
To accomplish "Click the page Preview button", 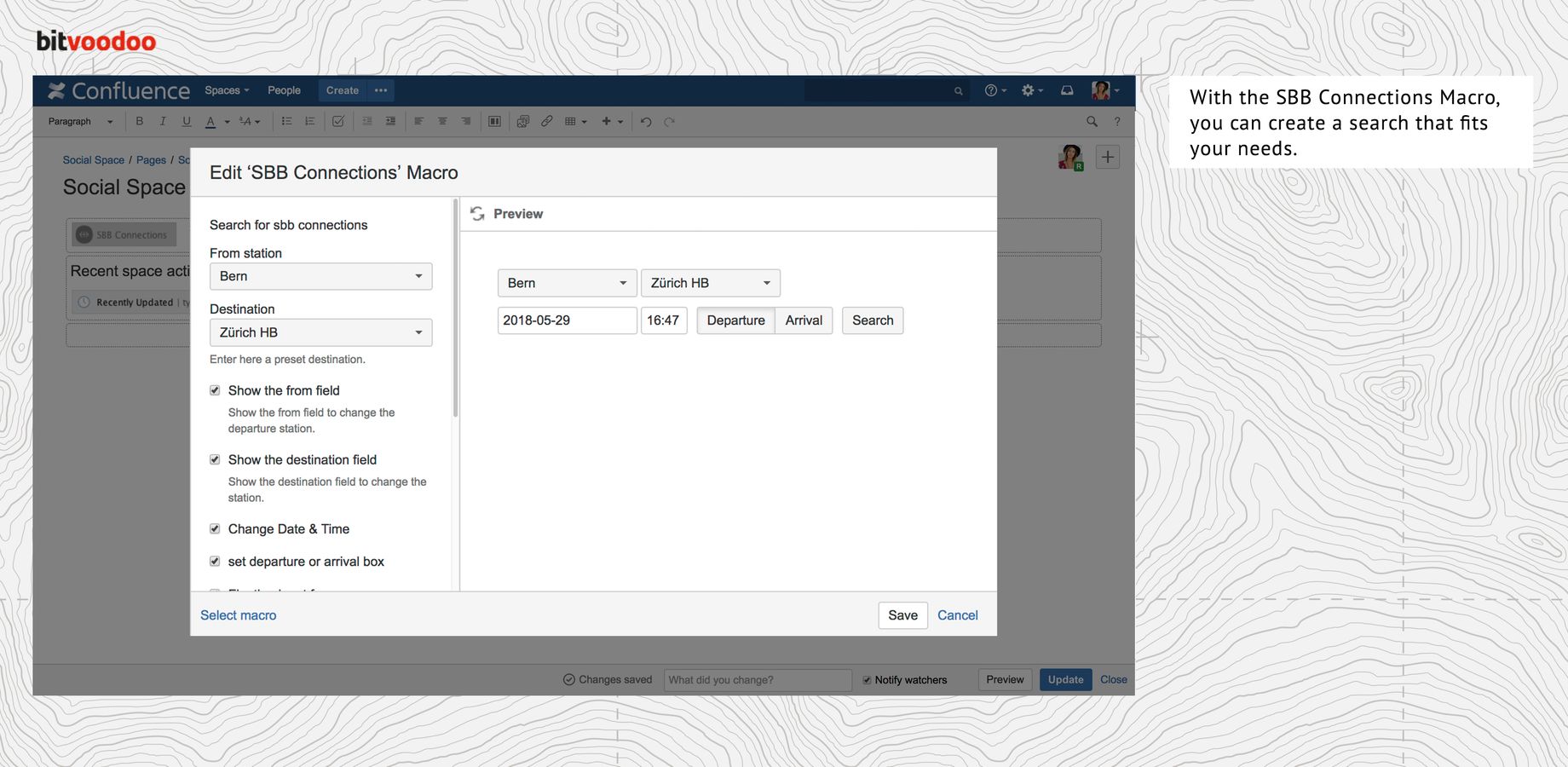I will point(1006,680).
